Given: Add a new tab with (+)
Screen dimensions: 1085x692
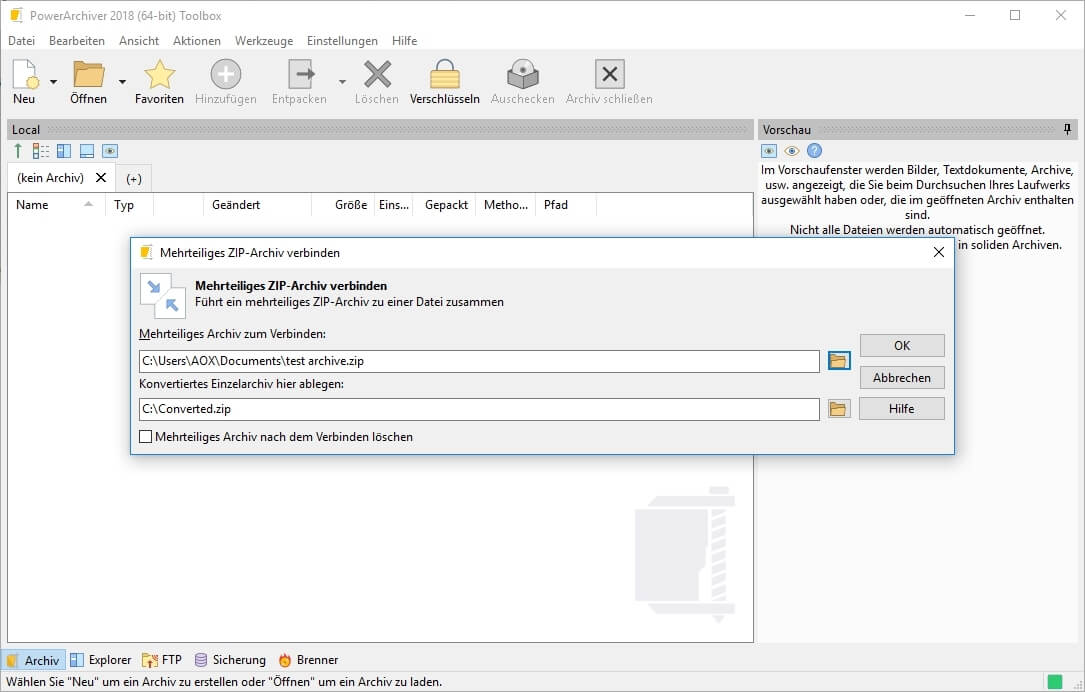Looking at the screenshot, I should 133,178.
